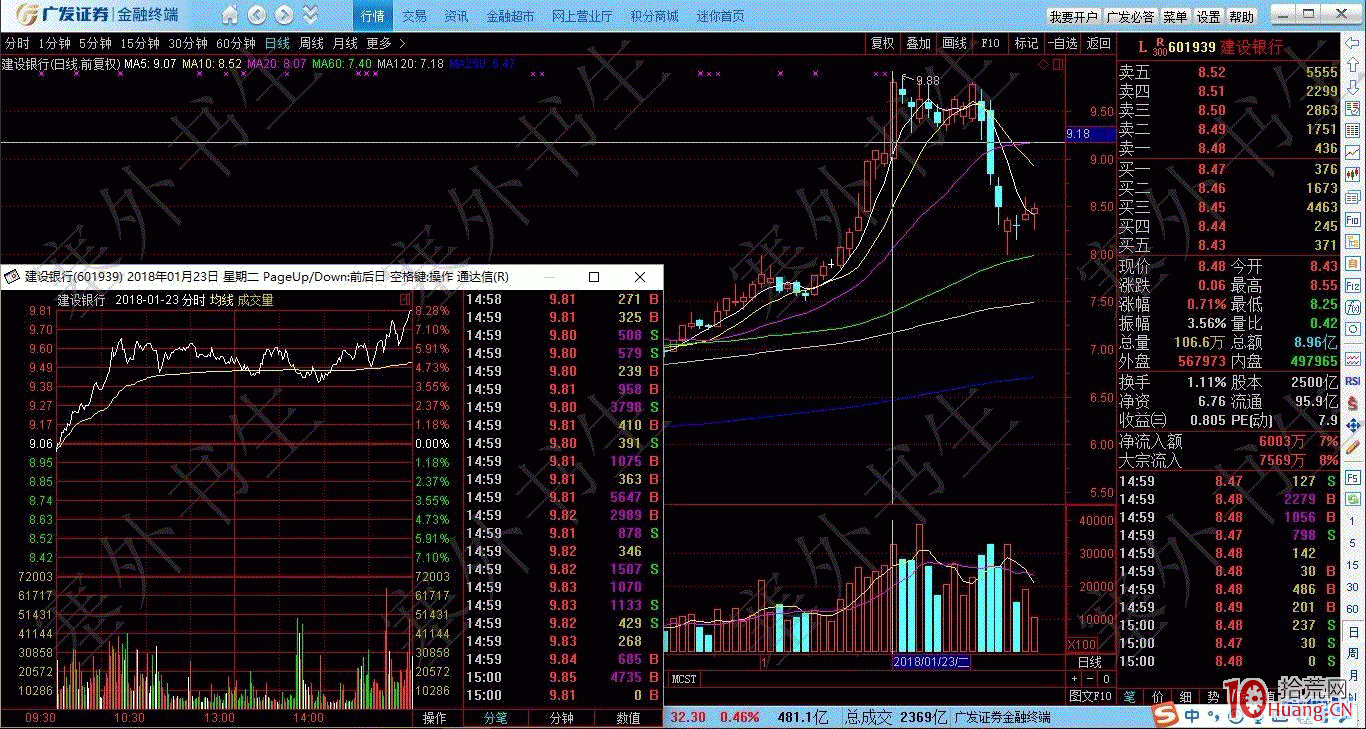The width and height of the screenshot is (1366, 729).
Task: Click the up arrow icon in right sidebar
Action: coord(1352,63)
